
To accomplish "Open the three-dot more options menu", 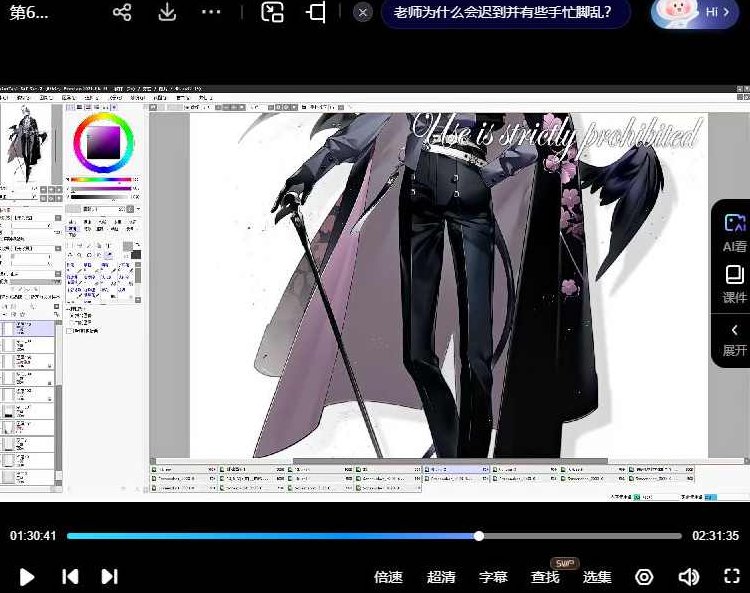I will click(x=211, y=12).
